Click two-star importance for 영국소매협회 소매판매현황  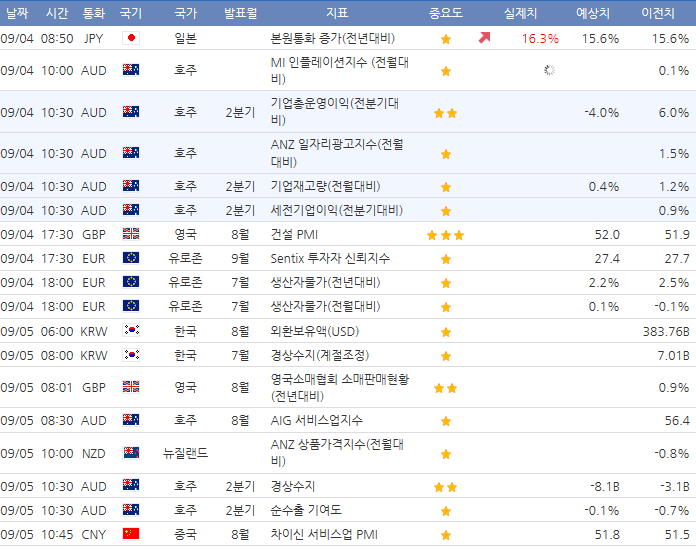pos(446,389)
